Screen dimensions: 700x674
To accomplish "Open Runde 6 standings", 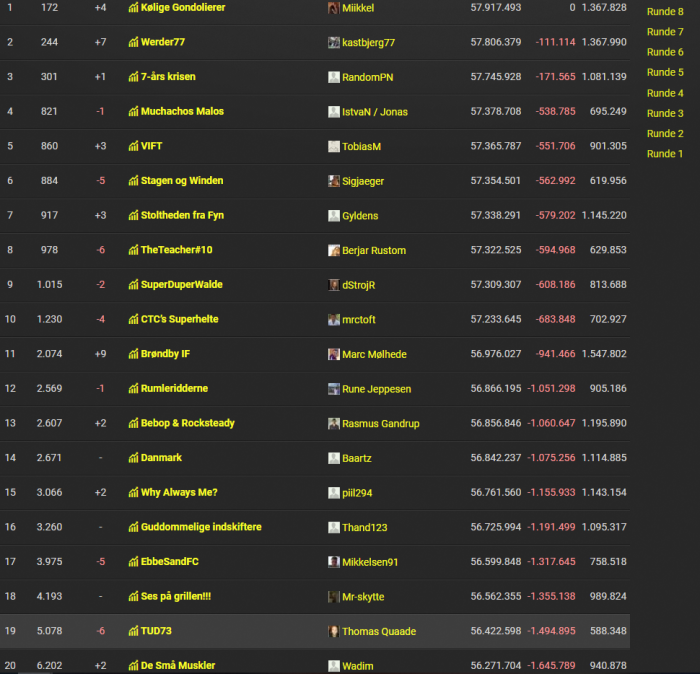I will point(665,52).
